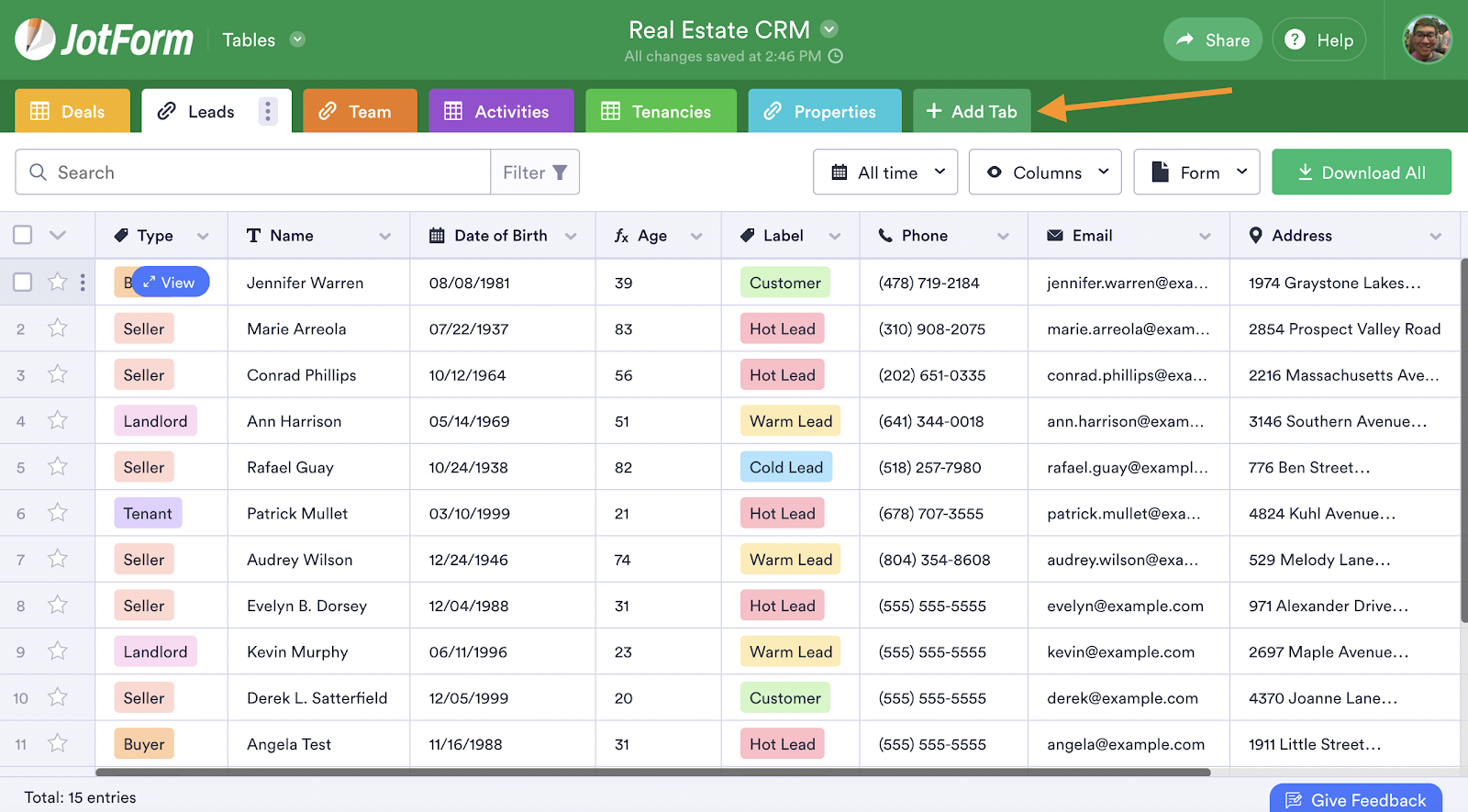The width and height of the screenshot is (1468, 812).
Task: Check the Jennifer Warren row checkbox
Action: [23, 282]
